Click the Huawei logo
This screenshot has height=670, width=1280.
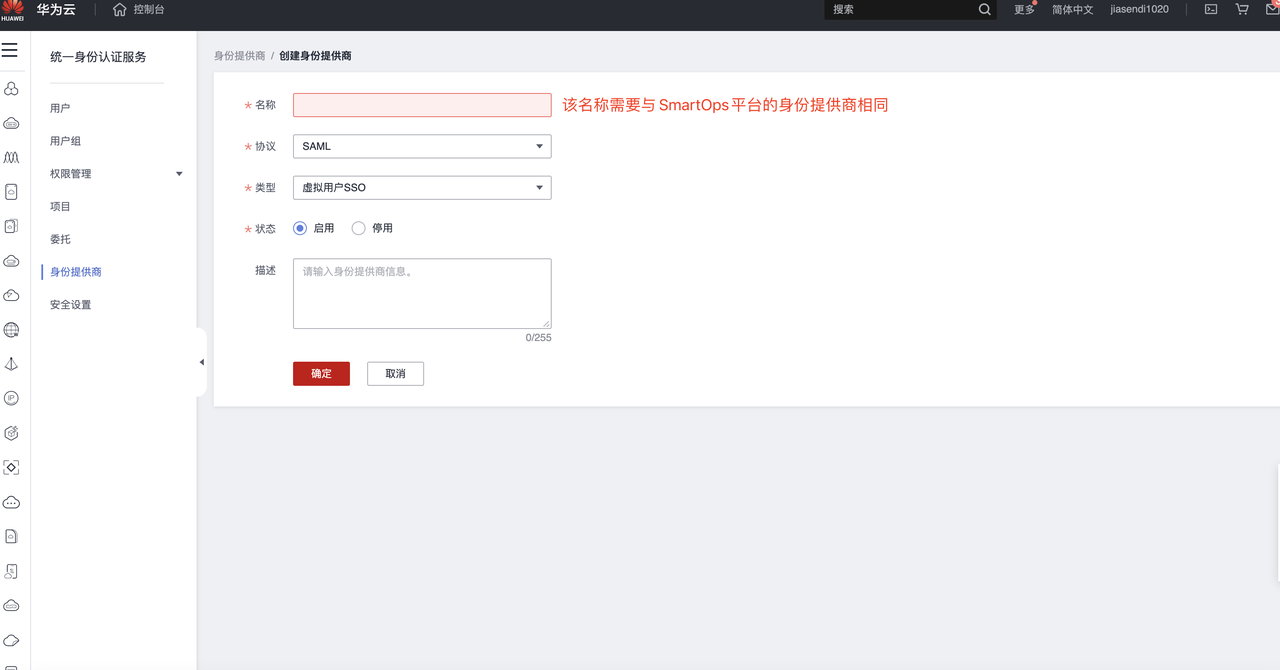click(12, 10)
